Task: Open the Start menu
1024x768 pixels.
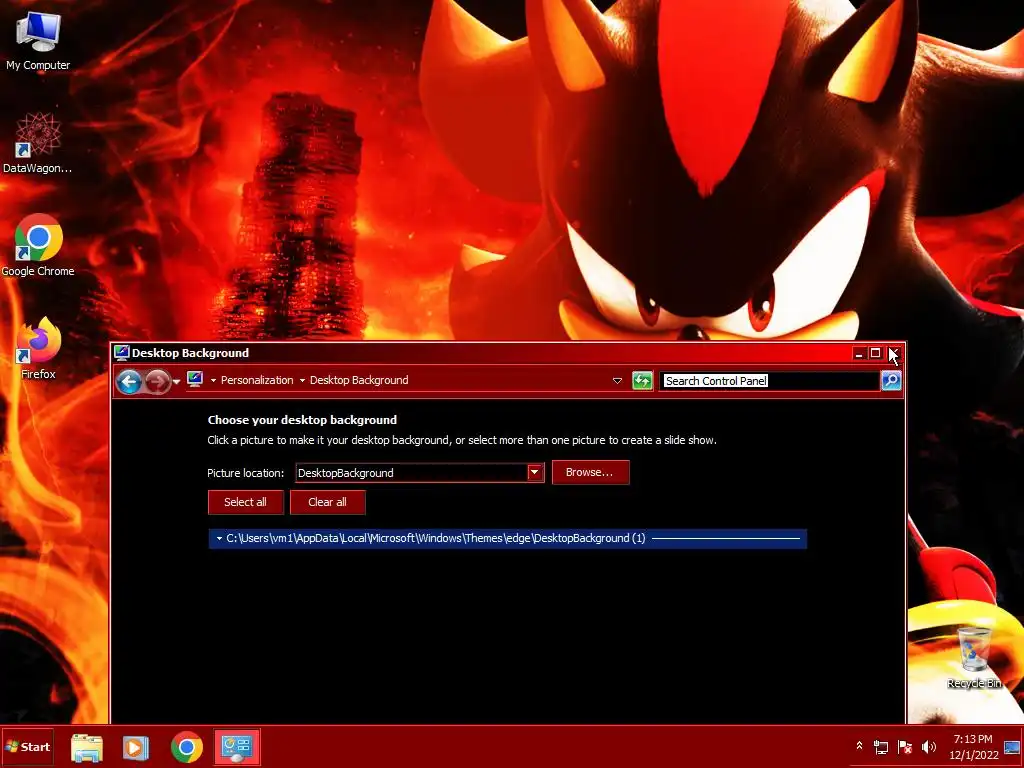Action: point(27,747)
